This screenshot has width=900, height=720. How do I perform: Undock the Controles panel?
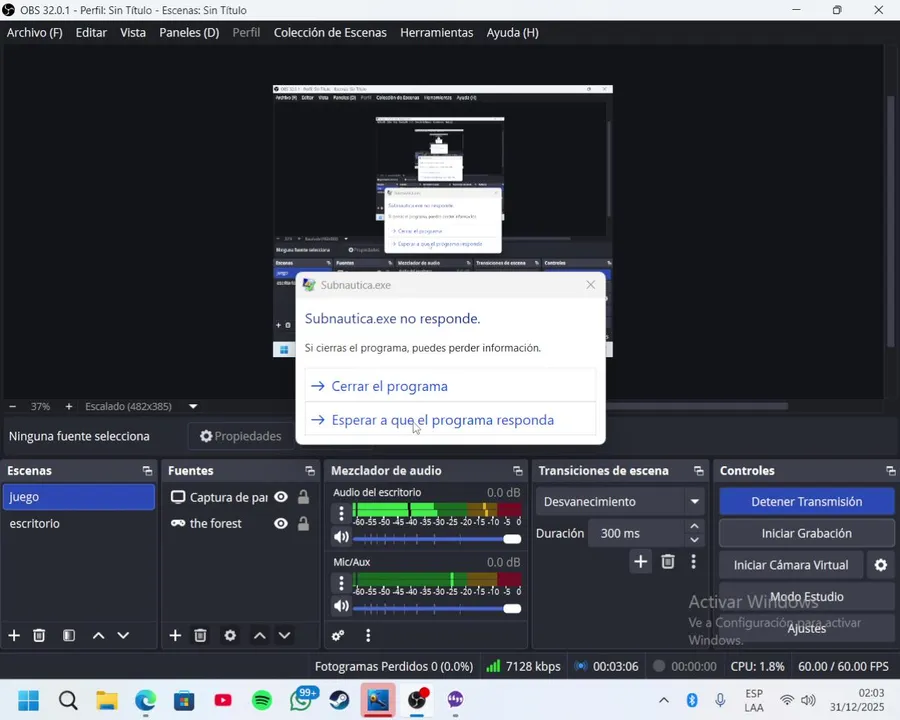[891, 471]
